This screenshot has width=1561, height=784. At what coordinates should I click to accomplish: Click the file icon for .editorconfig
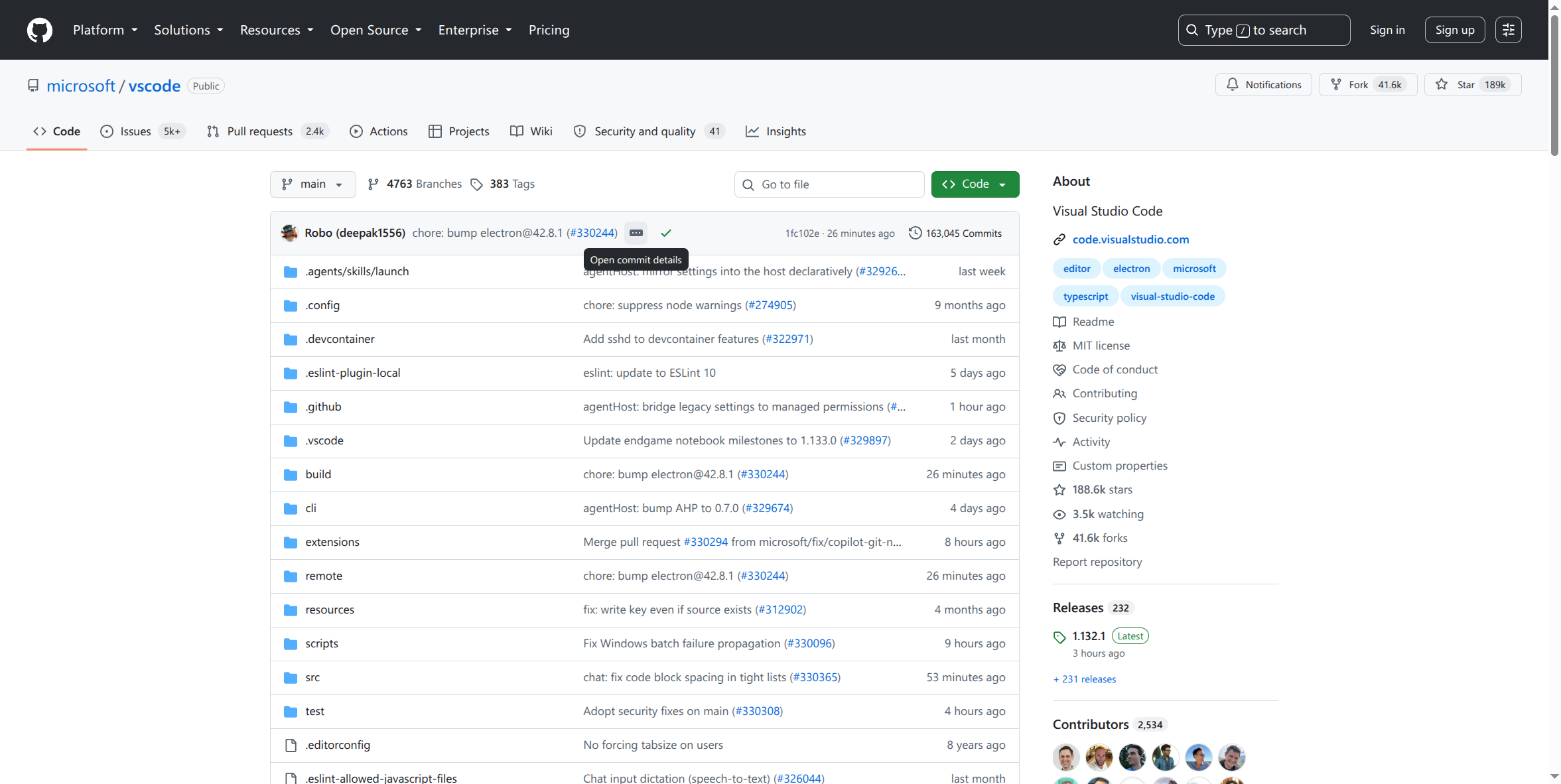tap(291, 746)
